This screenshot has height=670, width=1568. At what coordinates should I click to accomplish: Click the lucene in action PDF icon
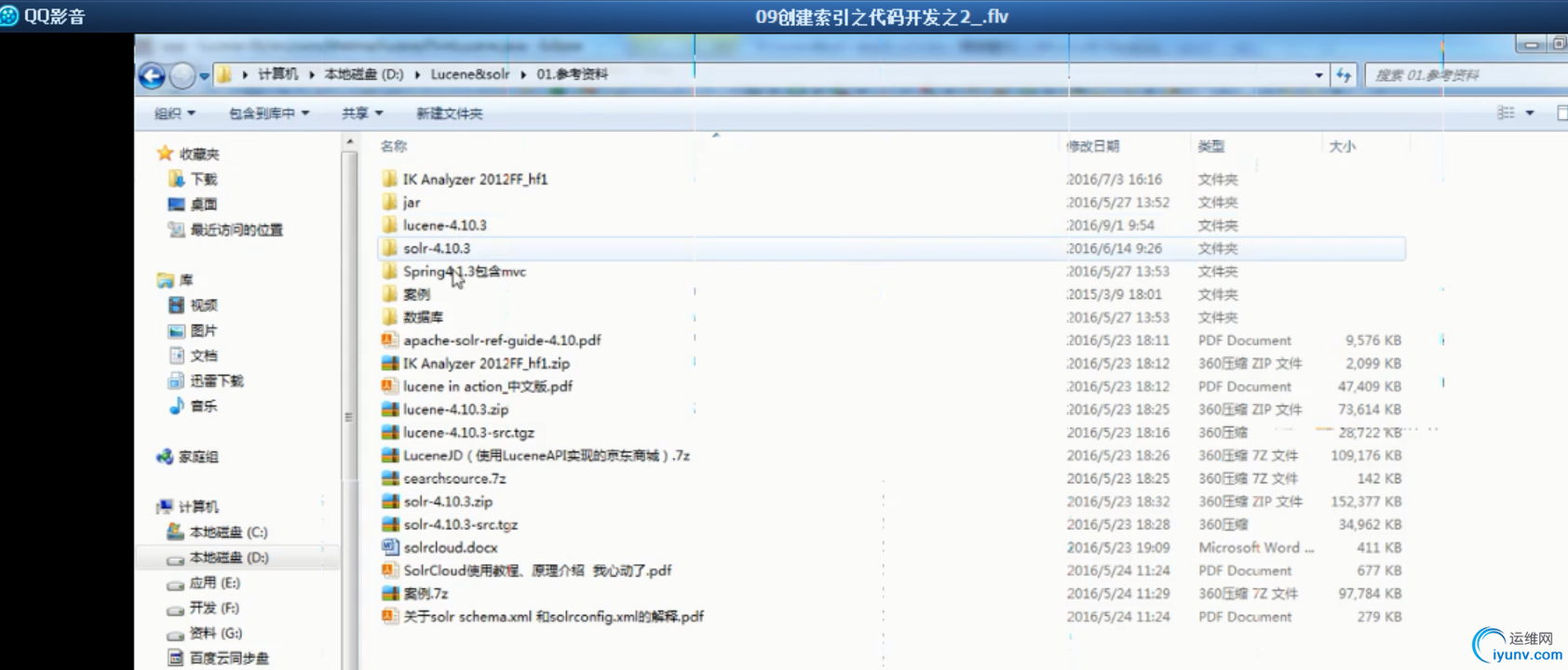pos(389,386)
